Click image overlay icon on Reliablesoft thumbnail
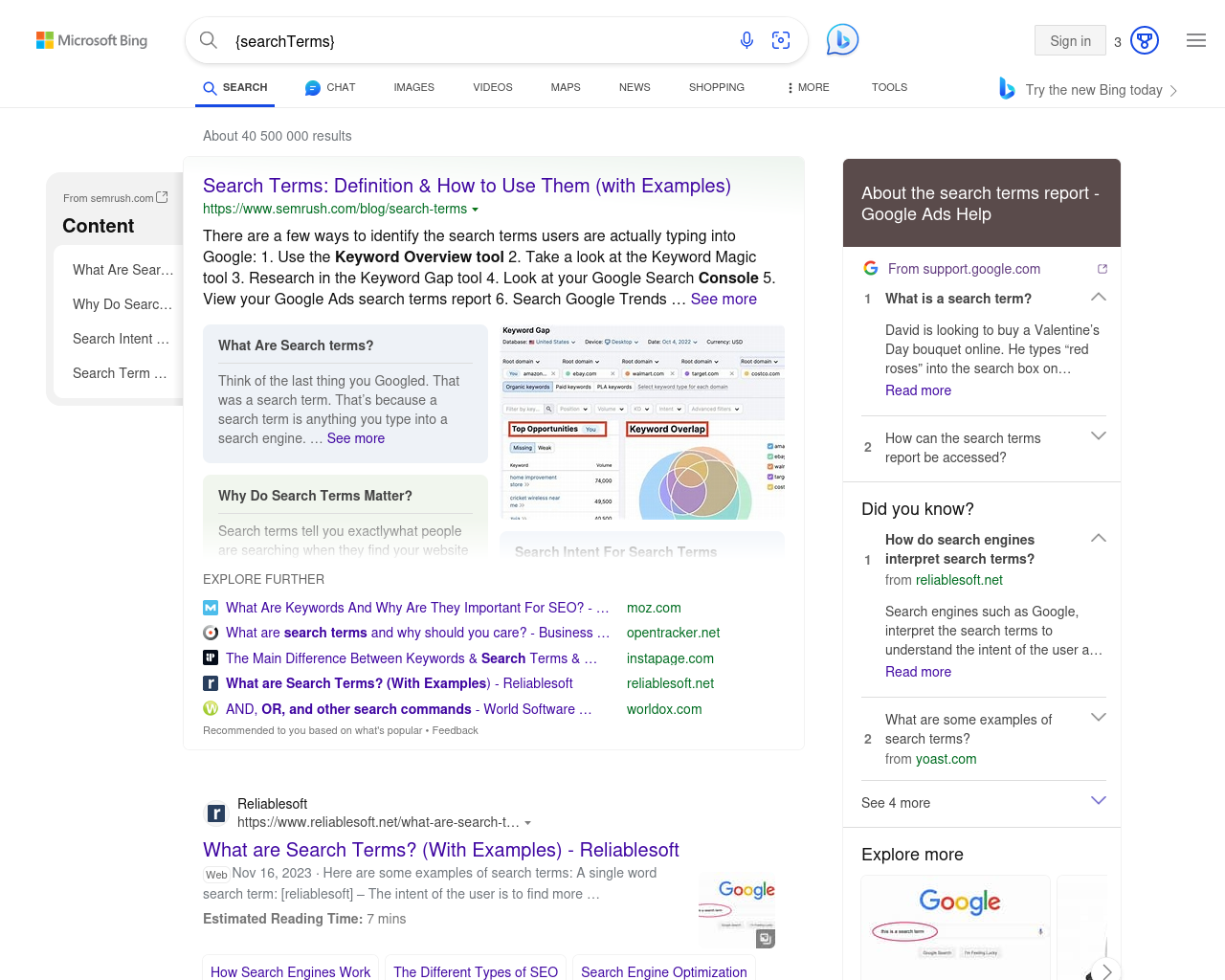1225x980 pixels. [x=765, y=939]
